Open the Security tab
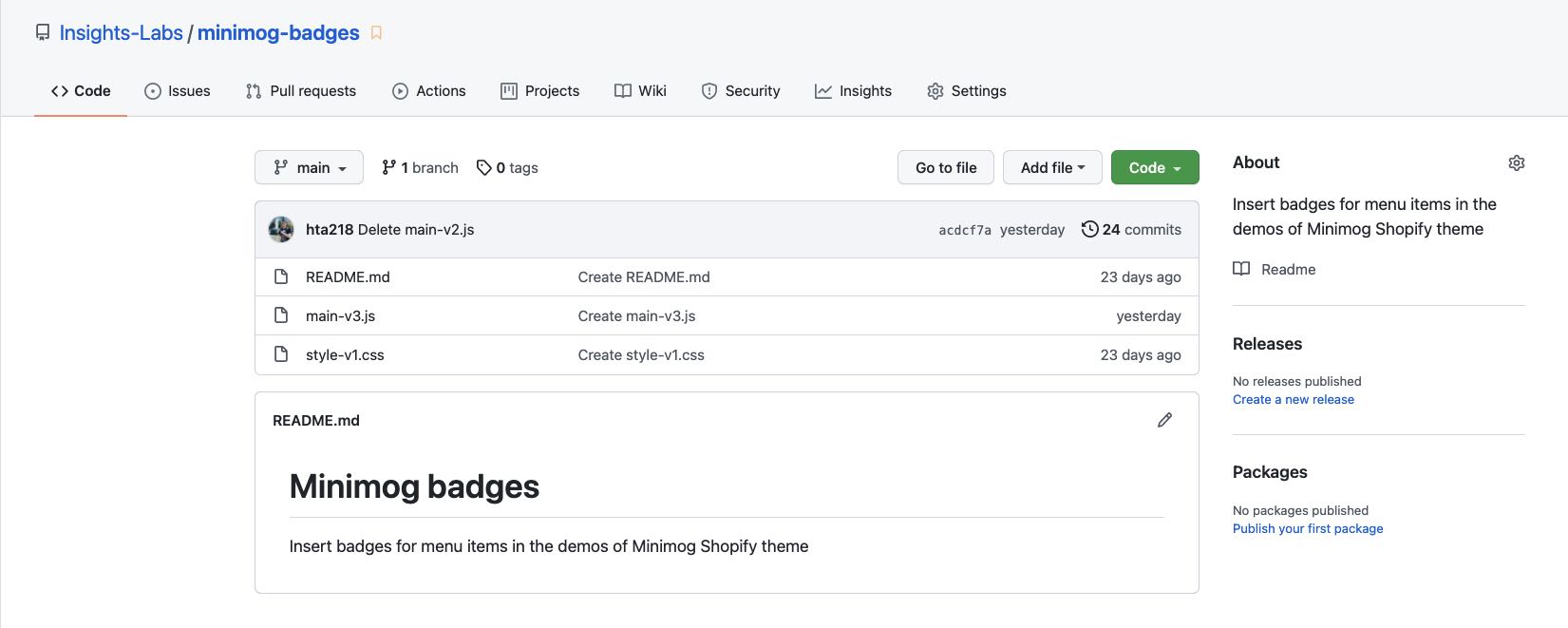 pos(741,91)
